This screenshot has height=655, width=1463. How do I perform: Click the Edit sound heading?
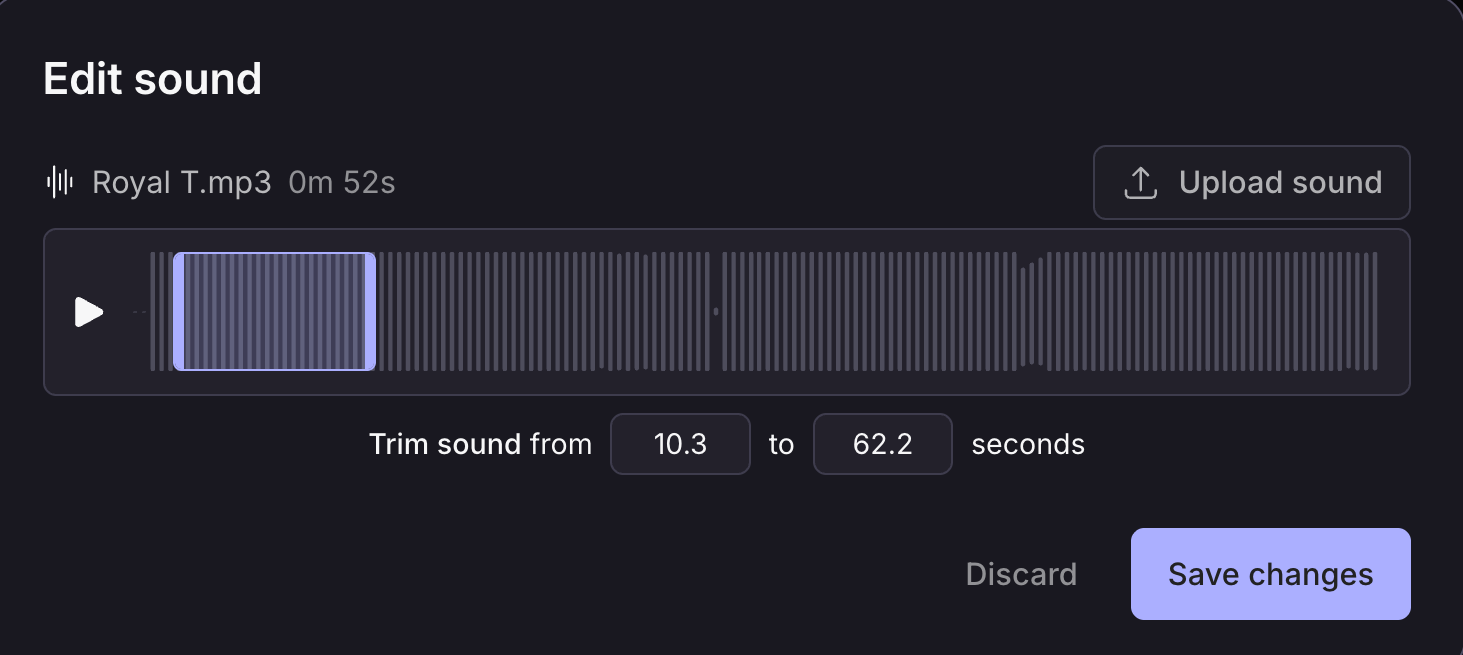pyautogui.click(x=153, y=79)
